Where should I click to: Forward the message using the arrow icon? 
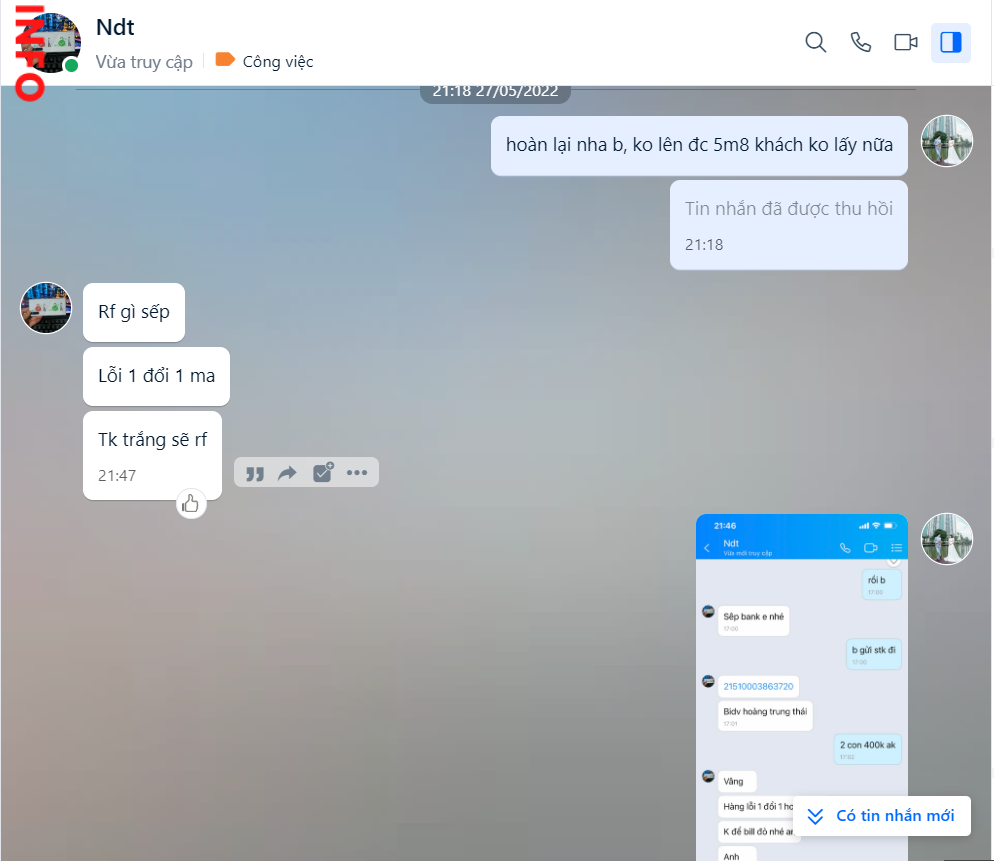288,473
